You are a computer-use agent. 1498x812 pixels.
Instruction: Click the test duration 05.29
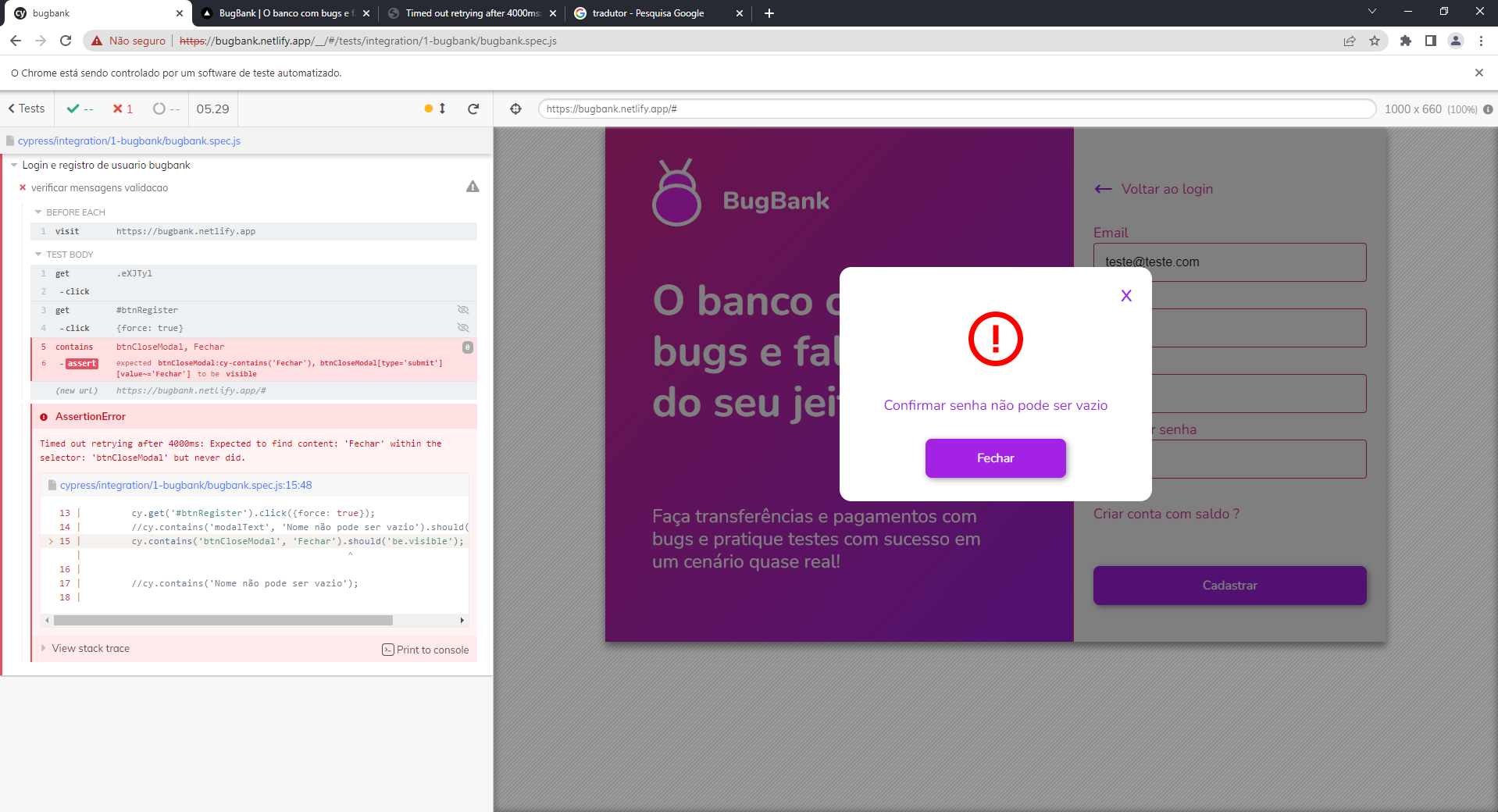pos(212,109)
